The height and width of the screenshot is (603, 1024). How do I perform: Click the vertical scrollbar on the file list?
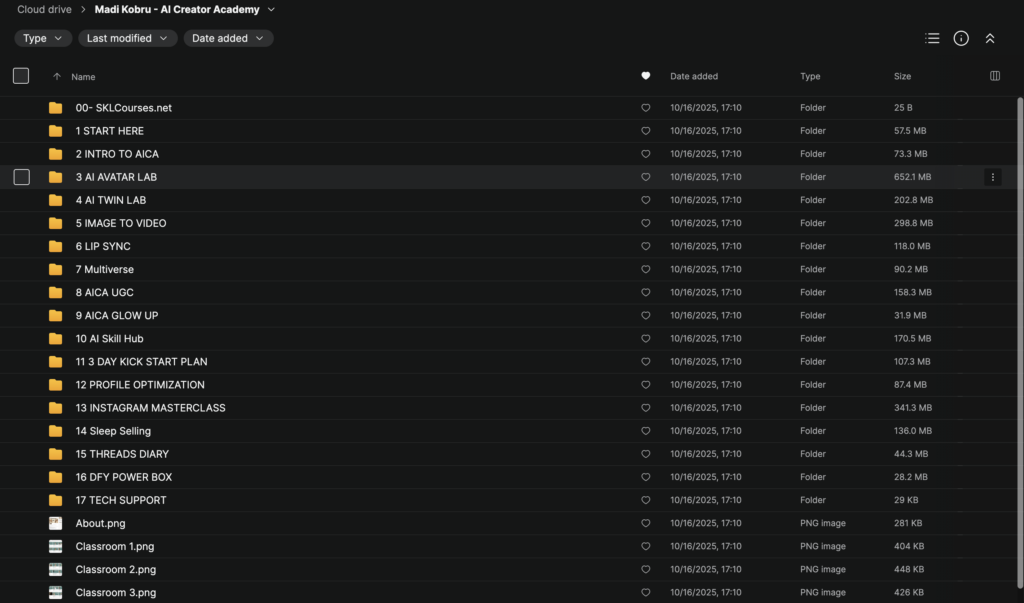1019,300
